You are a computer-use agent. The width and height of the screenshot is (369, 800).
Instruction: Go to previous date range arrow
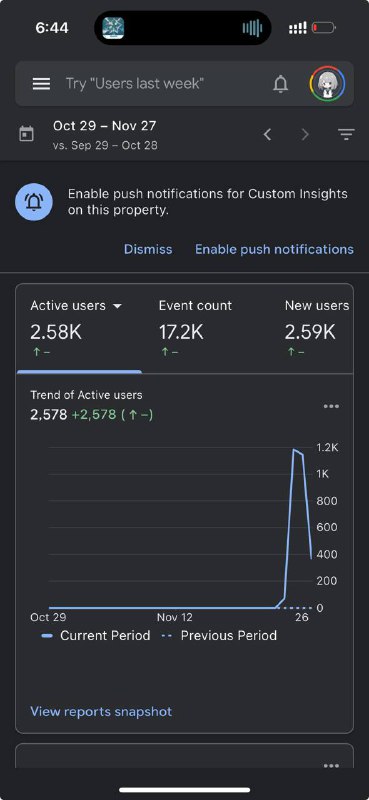coord(267,135)
